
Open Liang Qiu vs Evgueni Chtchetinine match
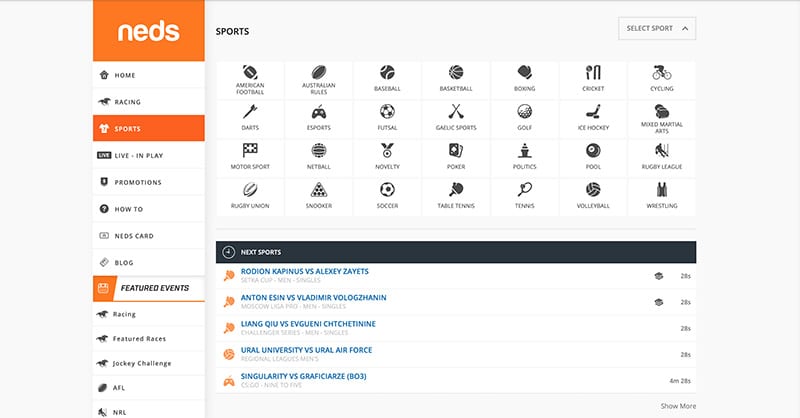tap(308, 324)
